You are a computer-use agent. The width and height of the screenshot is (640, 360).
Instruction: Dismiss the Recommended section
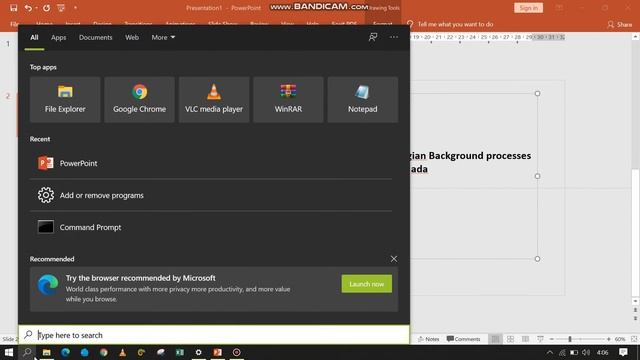[393, 259]
